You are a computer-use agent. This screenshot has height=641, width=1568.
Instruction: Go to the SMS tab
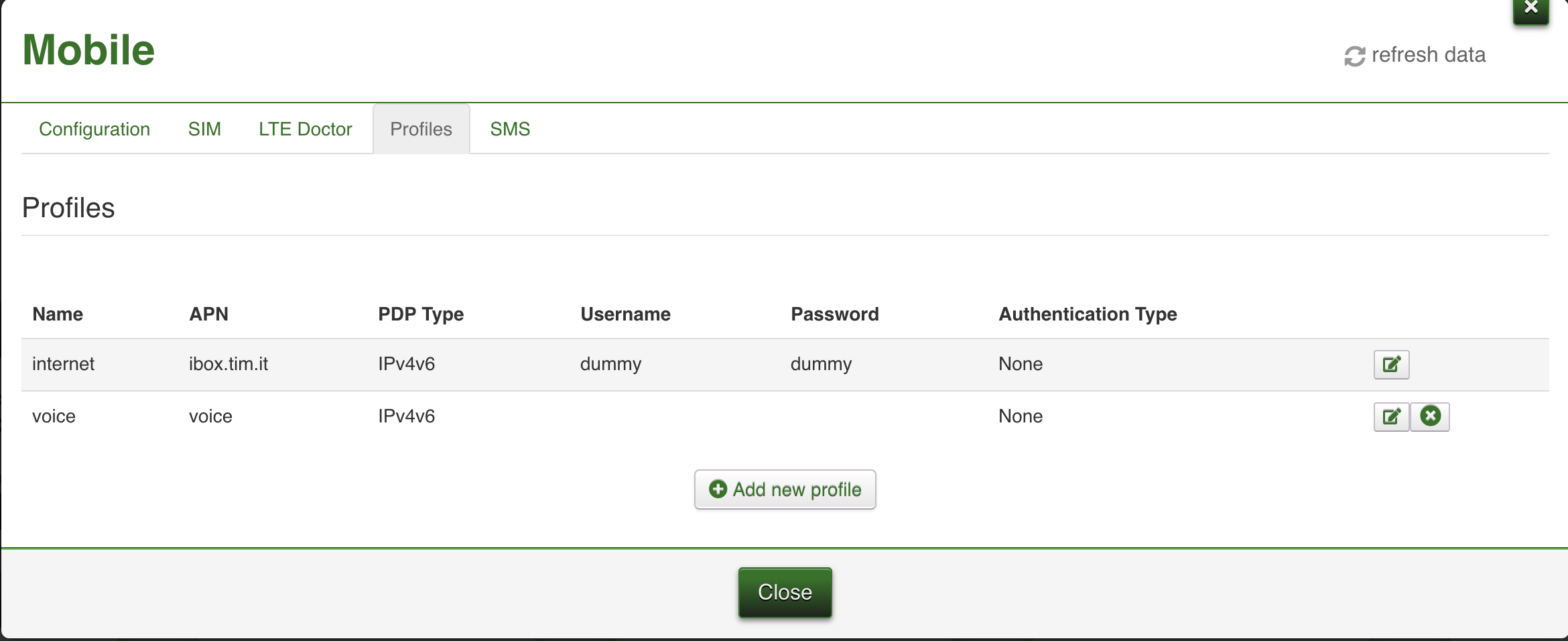[x=510, y=129]
